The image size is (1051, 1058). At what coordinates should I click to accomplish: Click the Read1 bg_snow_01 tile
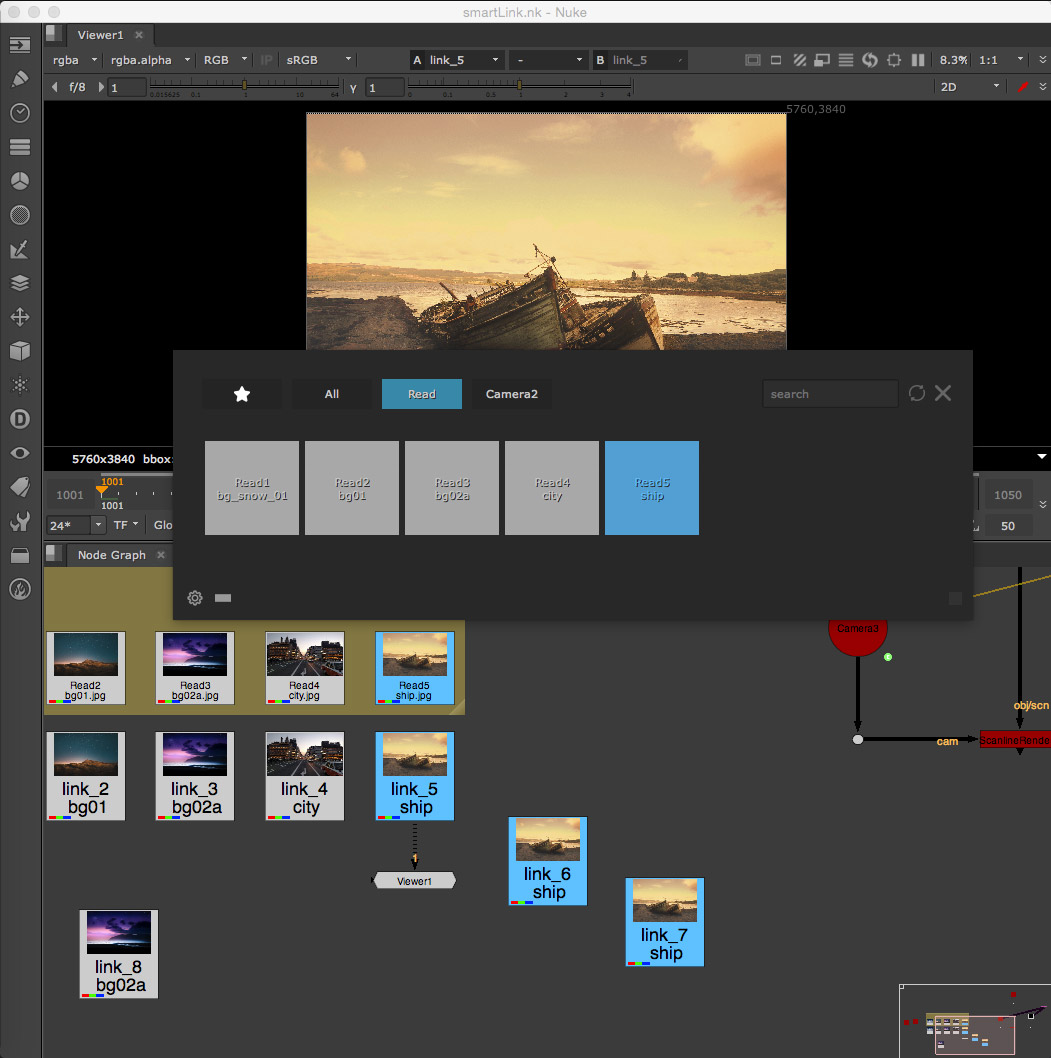[x=252, y=488]
